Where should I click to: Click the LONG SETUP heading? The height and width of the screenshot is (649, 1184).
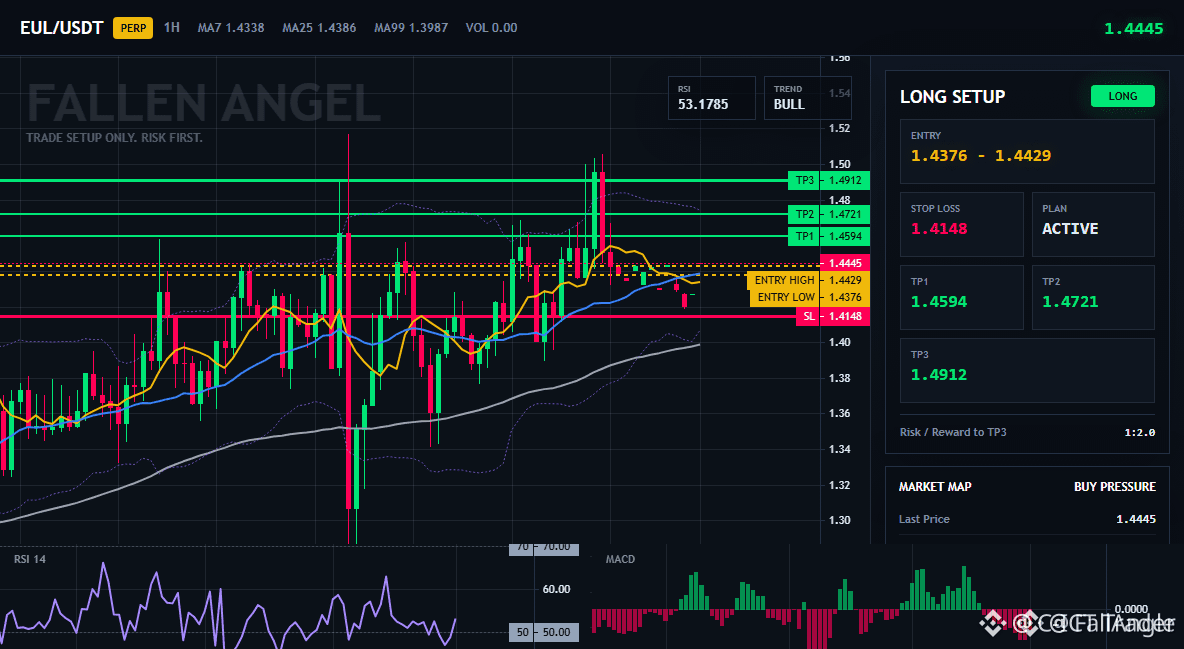[952, 97]
